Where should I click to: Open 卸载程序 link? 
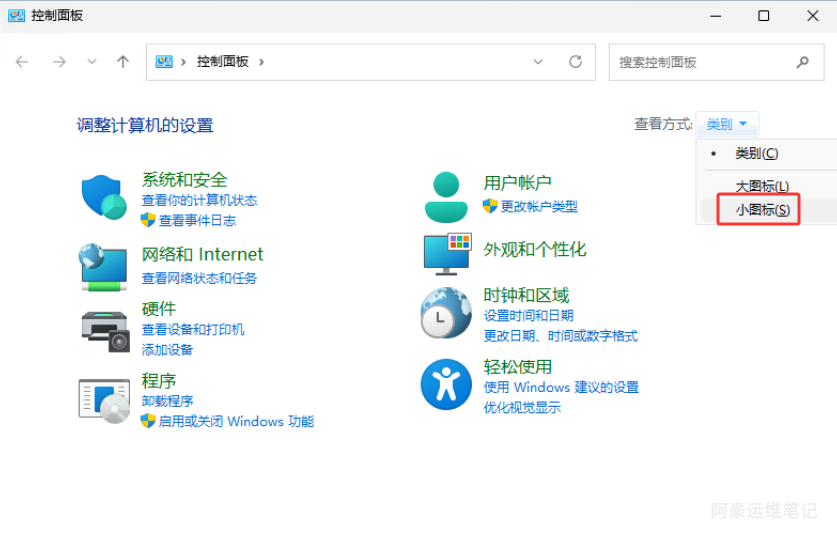point(167,401)
